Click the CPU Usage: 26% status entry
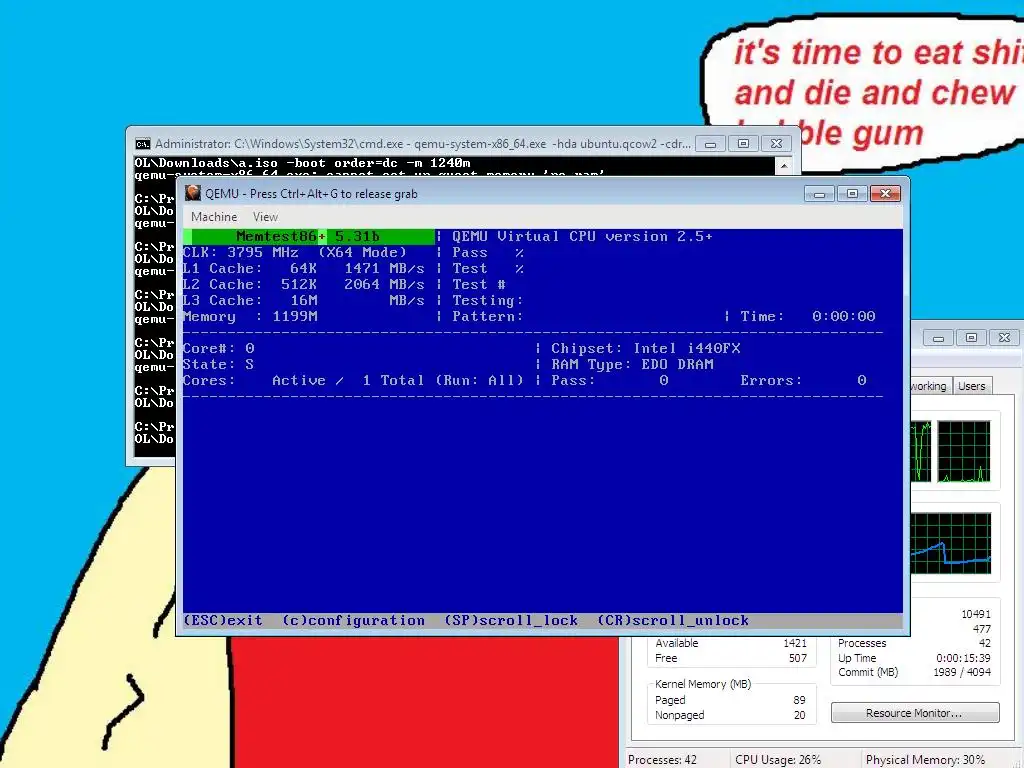Screen dimensions: 1024x768 pos(778,760)
